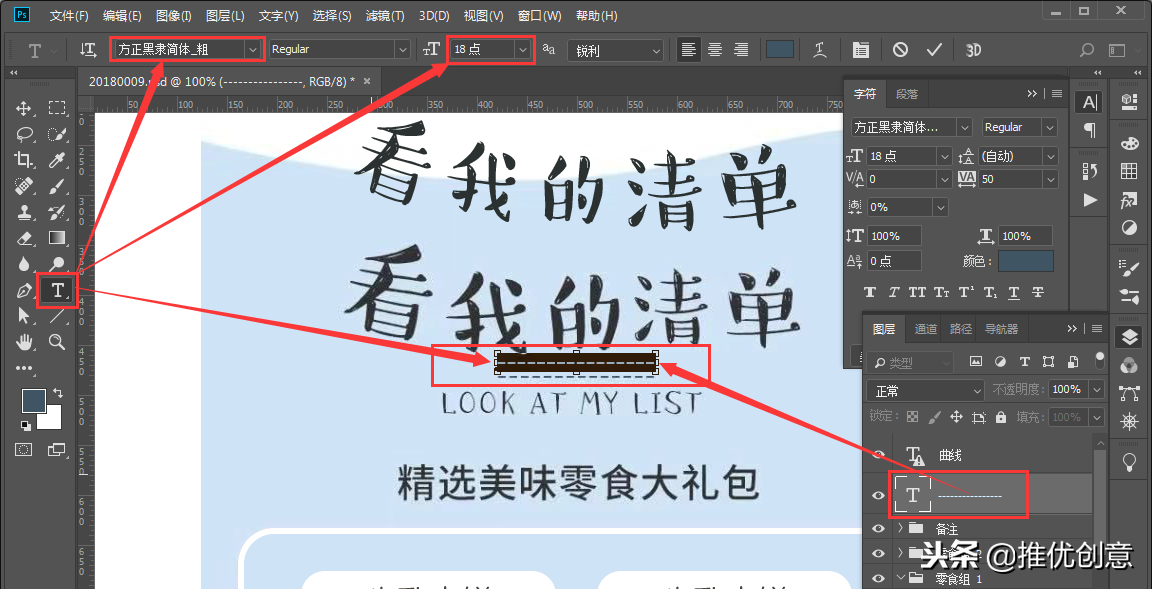Open the 窗口(W) menu
The height and width of the screenshot is (589, 1152).
click(539, 15)
